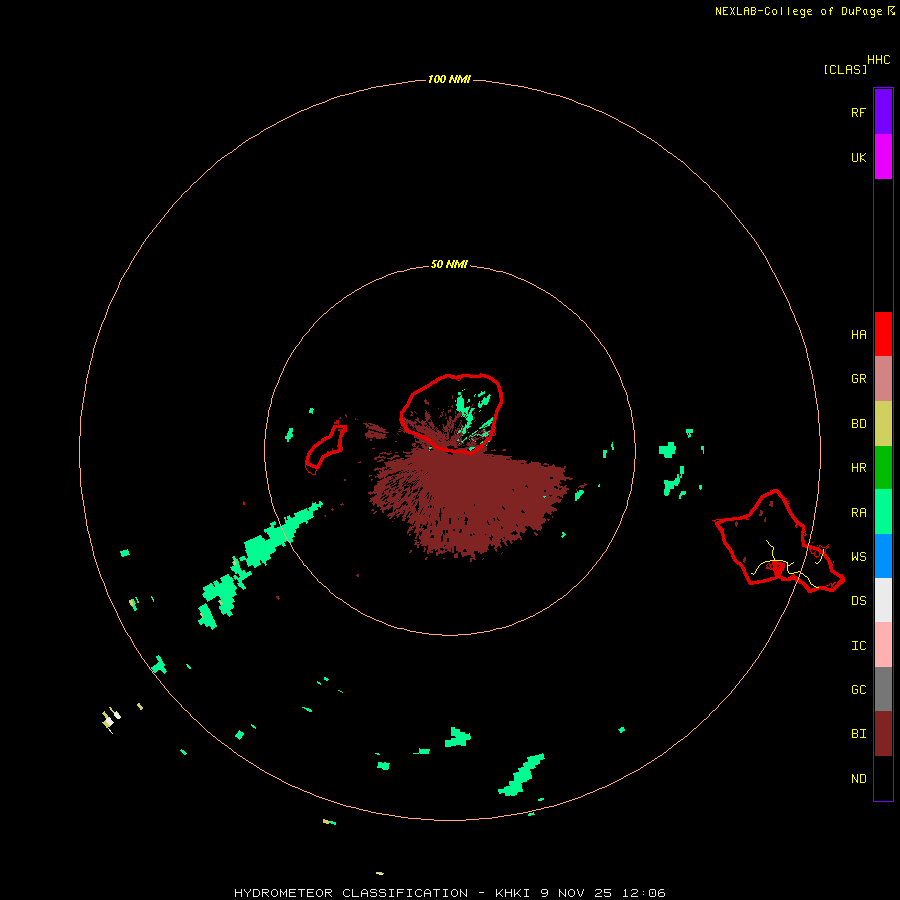Click the "RA" legend label
This screenshot has width=900, height=900.
point(858,513)
